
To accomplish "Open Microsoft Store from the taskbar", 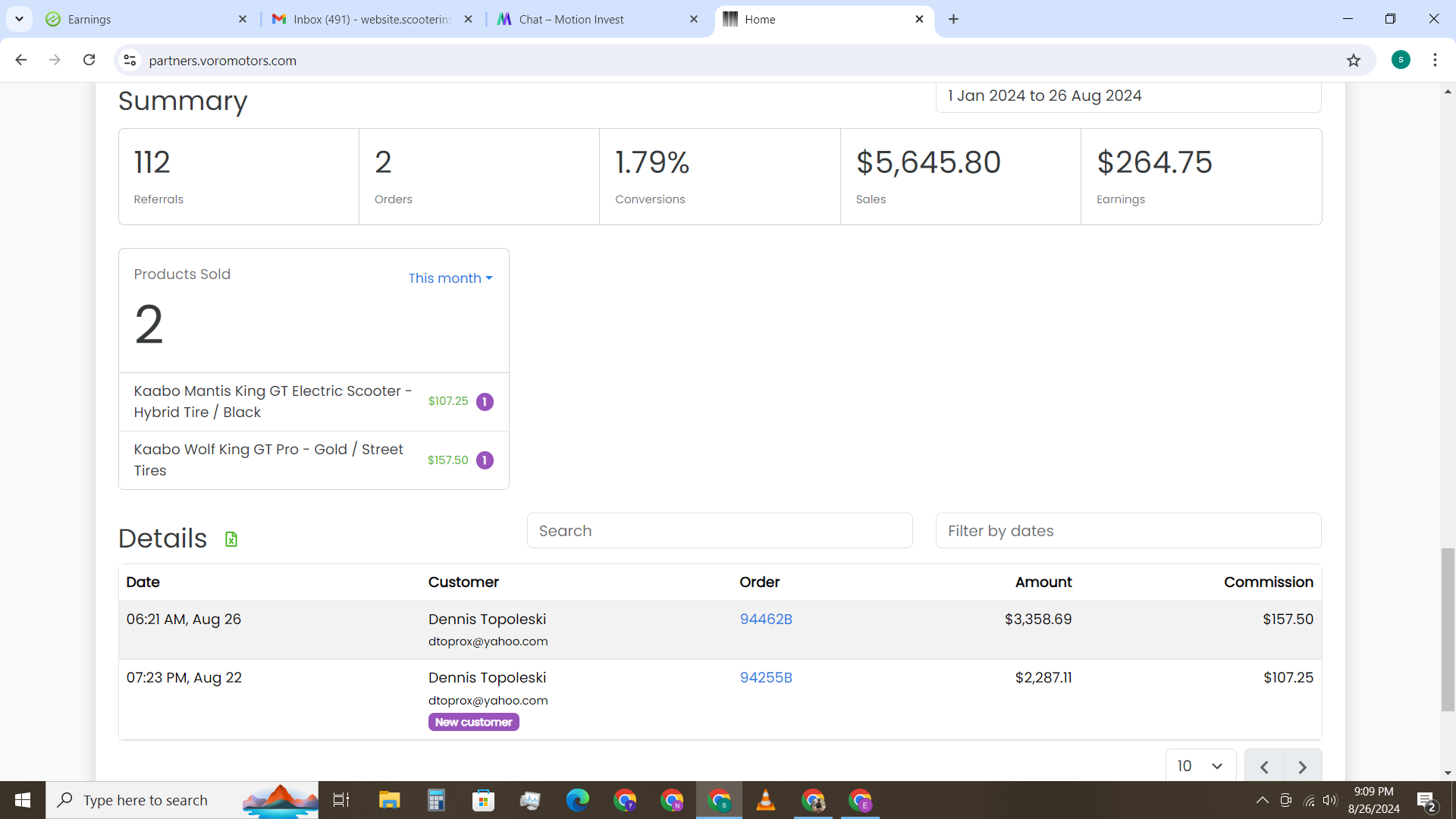I will (483, 800).
